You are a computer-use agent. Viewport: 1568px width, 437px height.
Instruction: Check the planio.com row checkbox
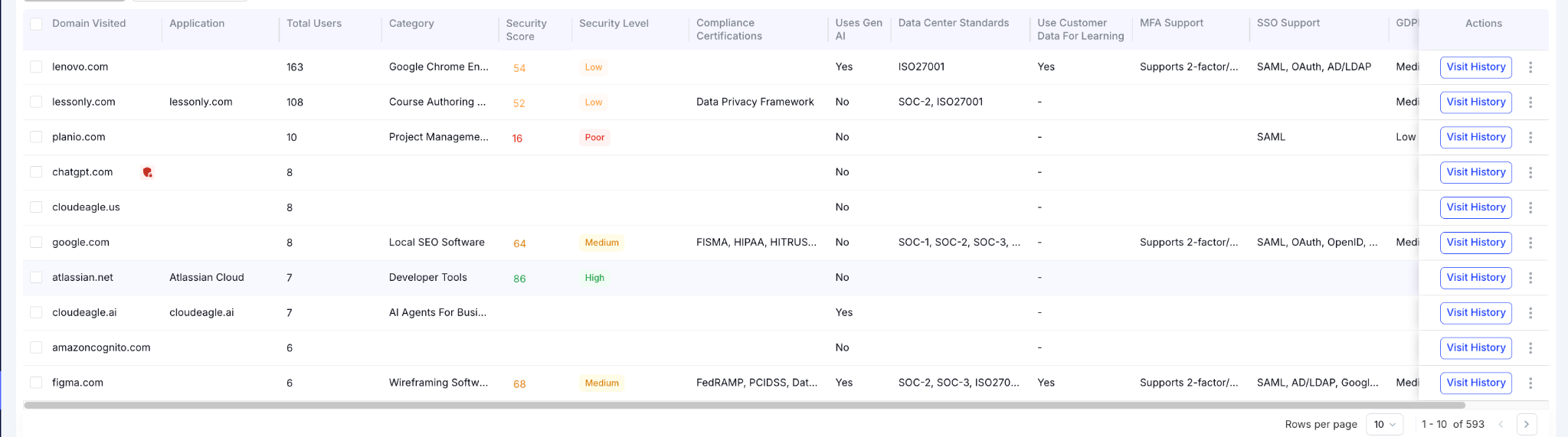point(36,137)
